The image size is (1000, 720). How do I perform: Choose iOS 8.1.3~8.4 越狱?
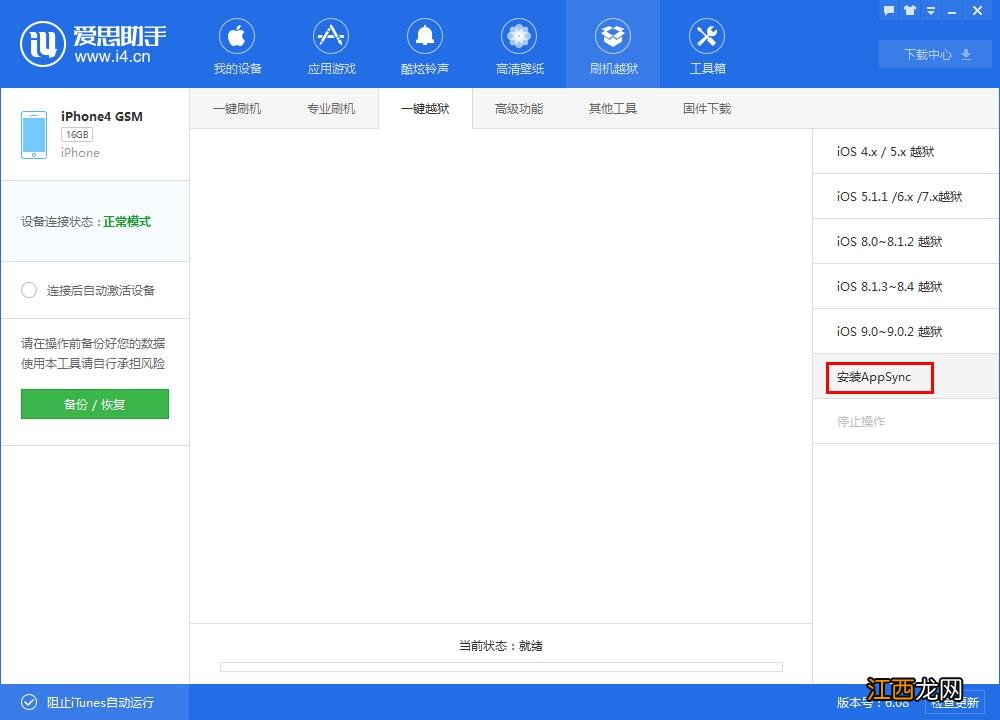[x=906, y=286]
